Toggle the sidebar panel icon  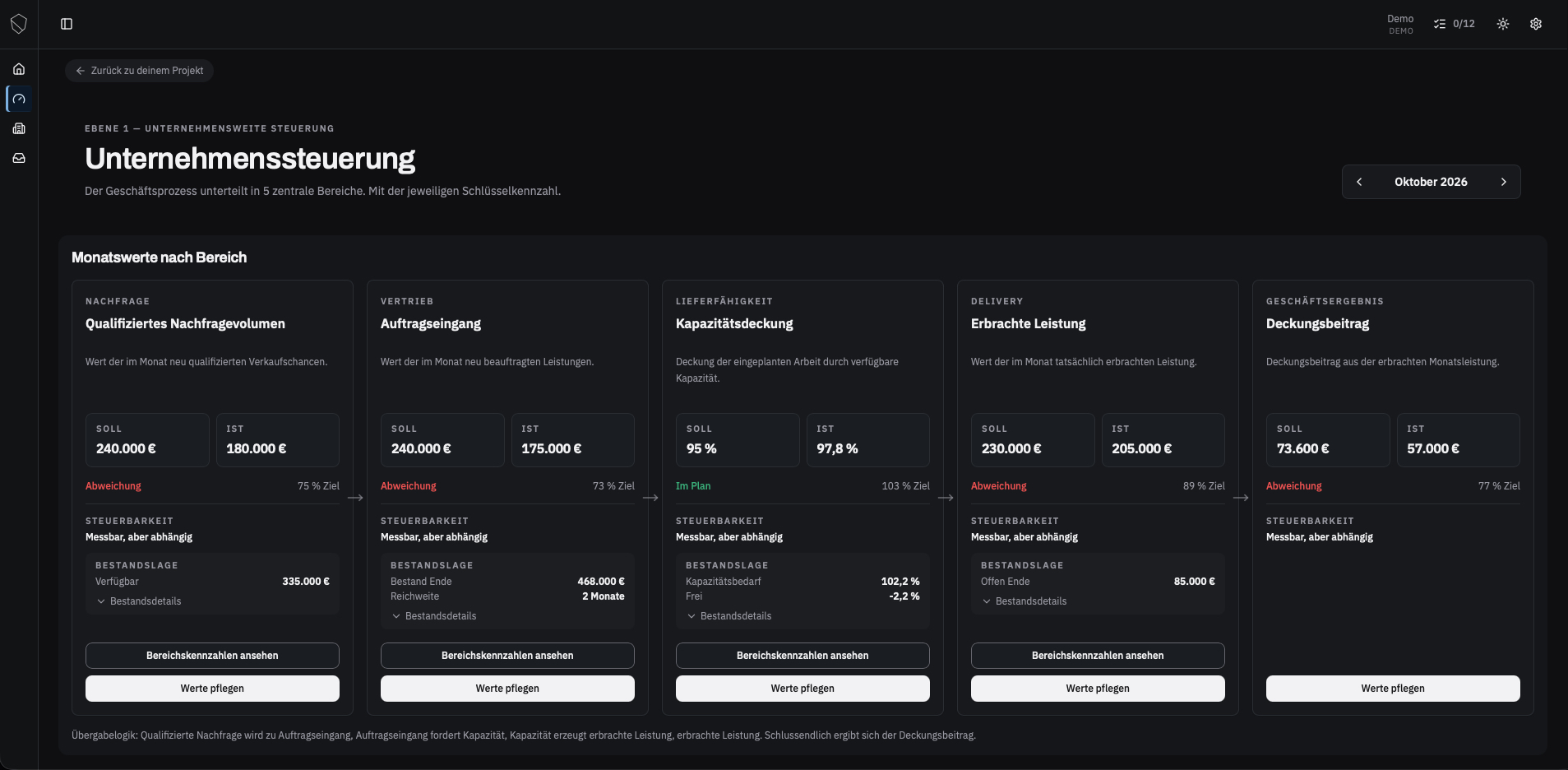click(67, 24)
